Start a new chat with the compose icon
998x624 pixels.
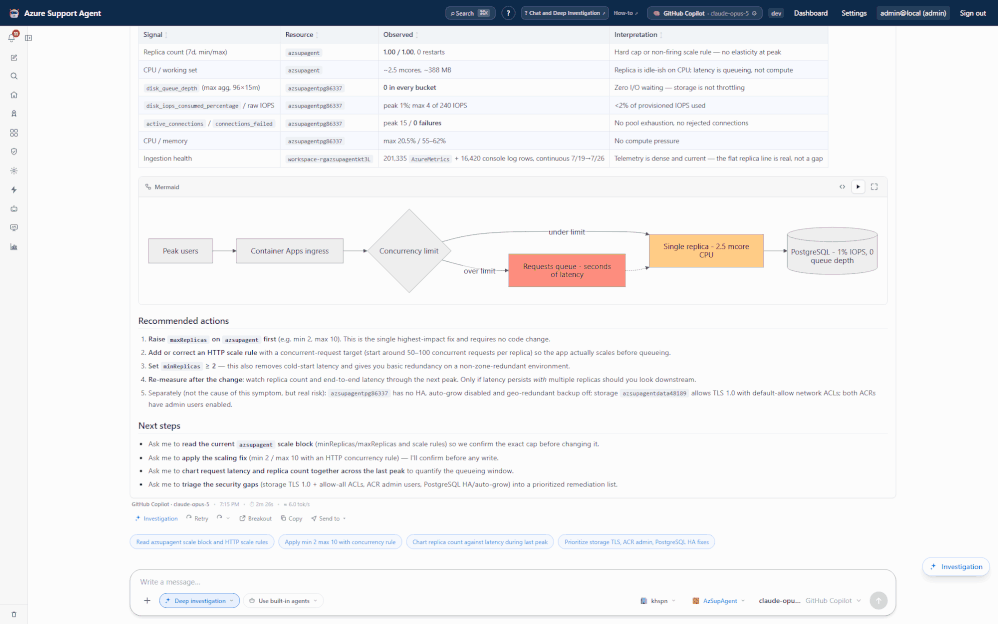pyautogui.click(x=14, y=58)
